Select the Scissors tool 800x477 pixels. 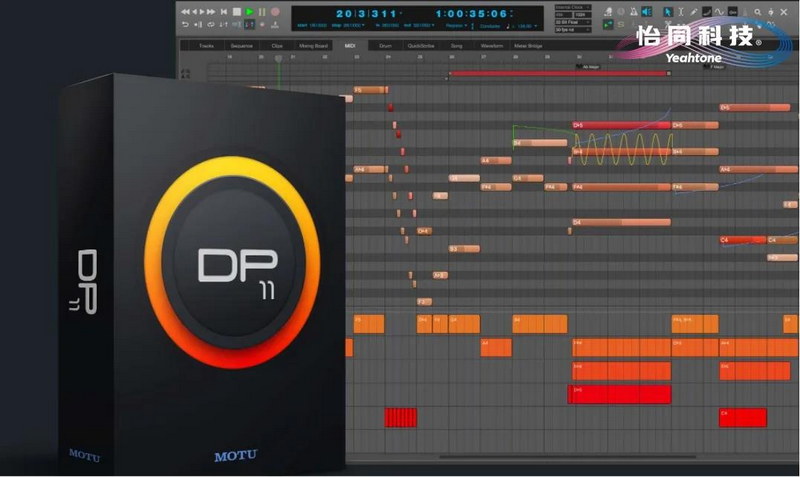667,24
